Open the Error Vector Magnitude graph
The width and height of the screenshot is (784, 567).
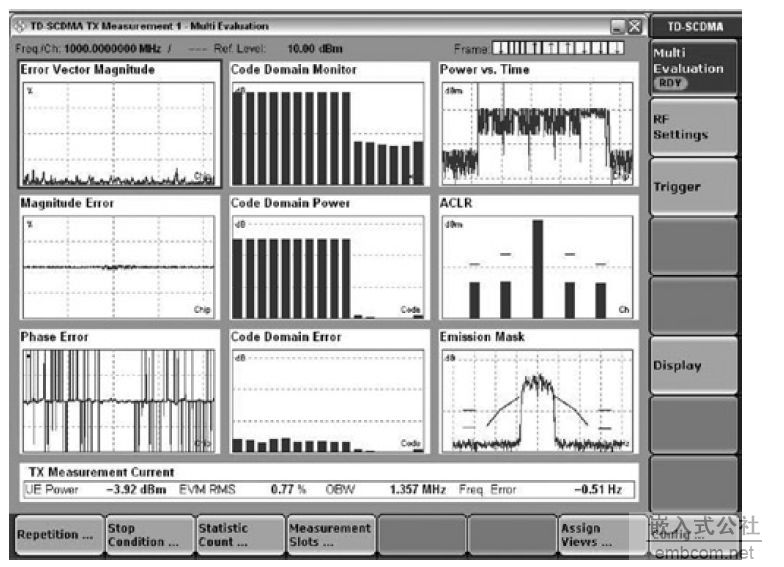[x=120, y=124]
